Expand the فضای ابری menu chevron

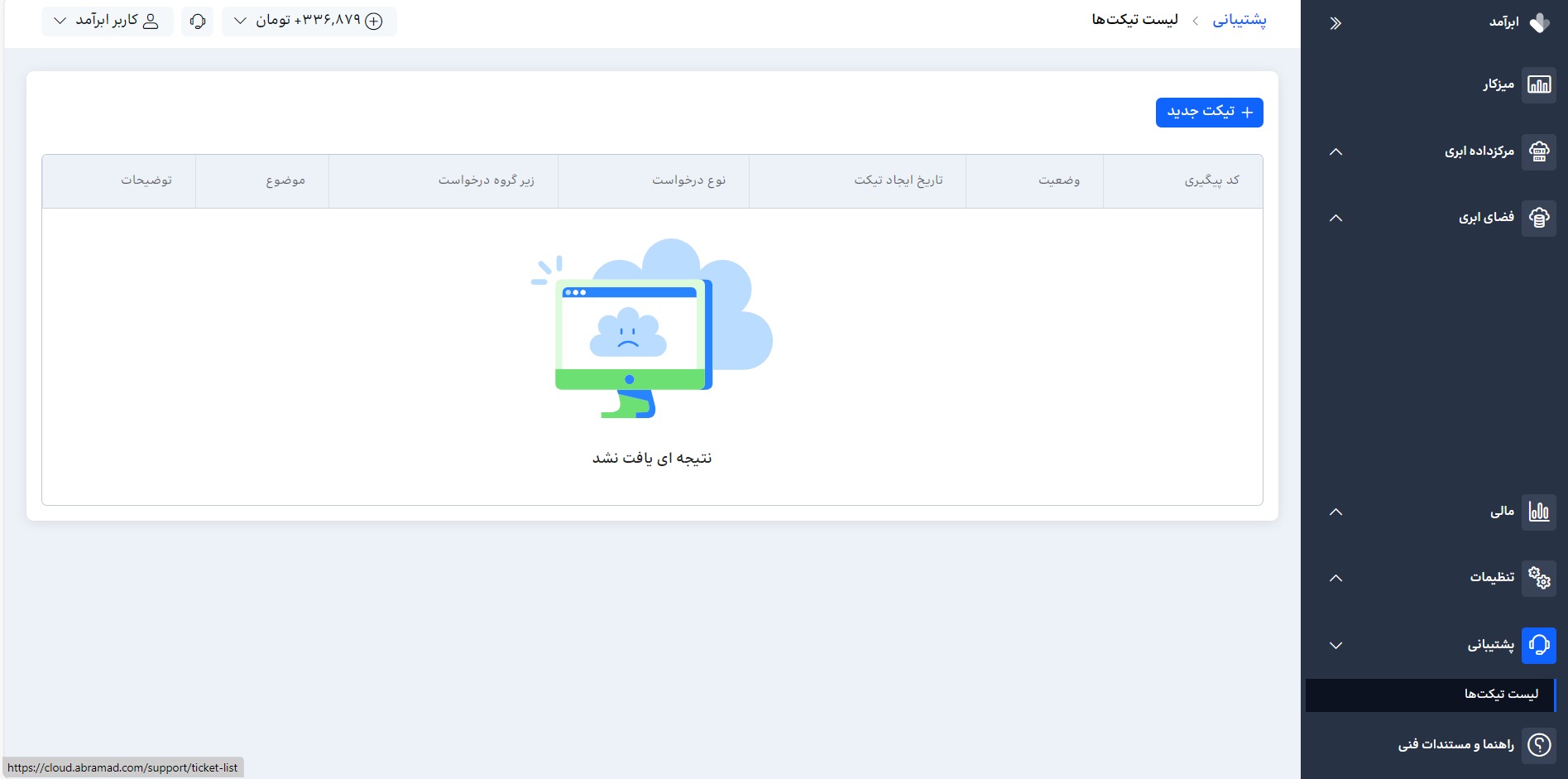1335,218
